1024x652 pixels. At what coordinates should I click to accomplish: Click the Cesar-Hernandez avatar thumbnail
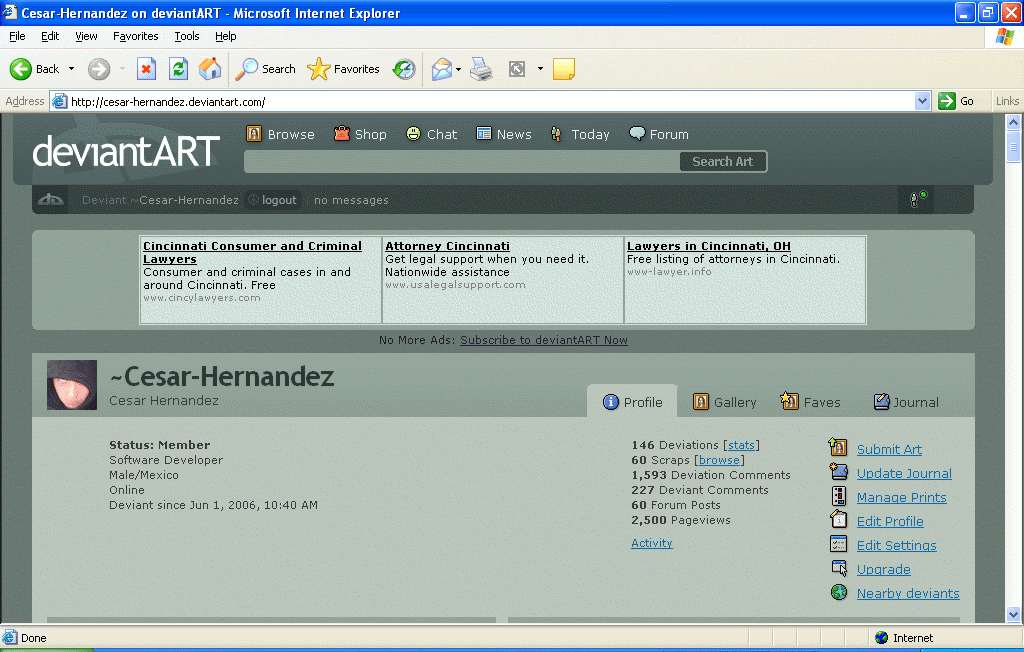[x=72, y=385]
